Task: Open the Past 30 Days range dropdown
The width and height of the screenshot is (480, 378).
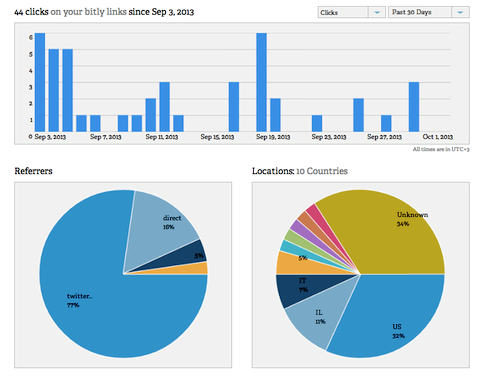Action: (x=429, y=12)
